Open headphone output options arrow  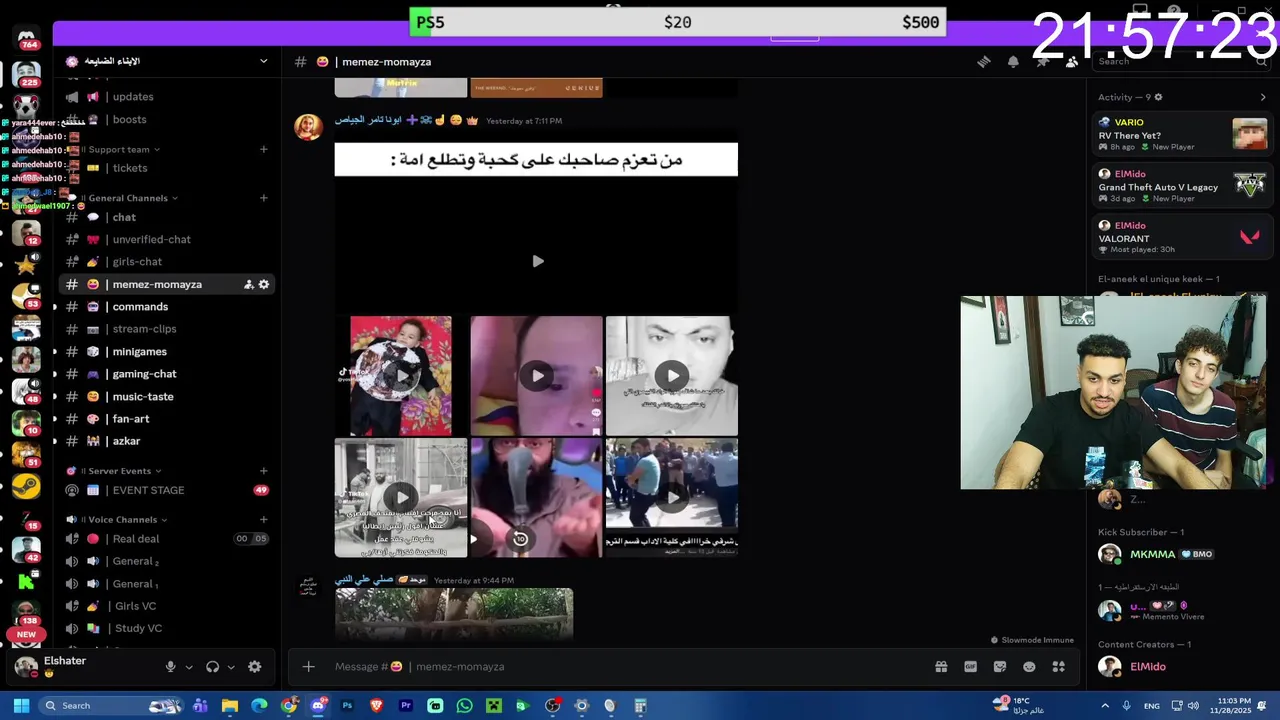pyautogui.click(x=231, y=667)
